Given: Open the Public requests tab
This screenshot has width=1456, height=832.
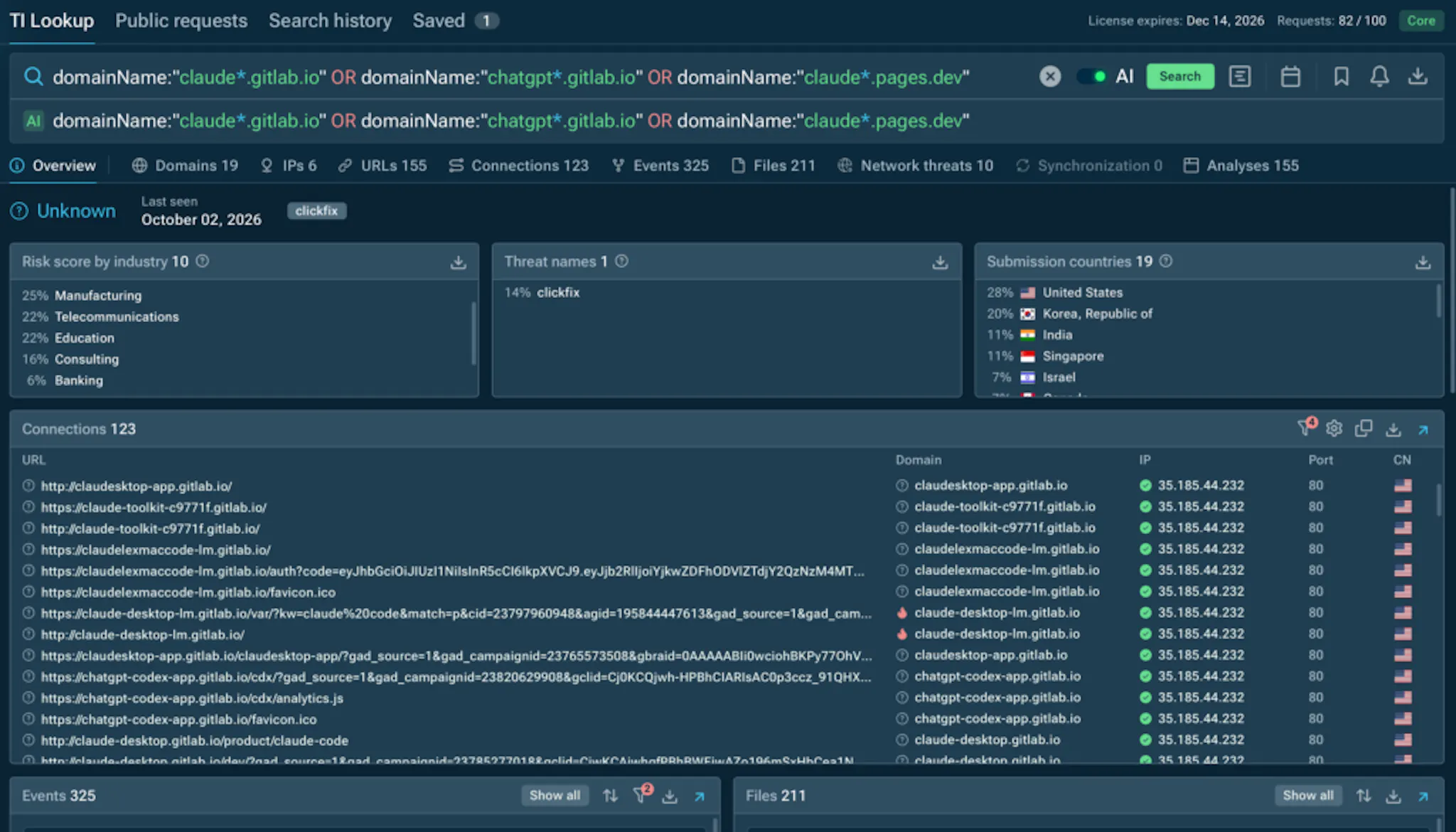Looking at the screenshot, I should [x=181, y=21].
